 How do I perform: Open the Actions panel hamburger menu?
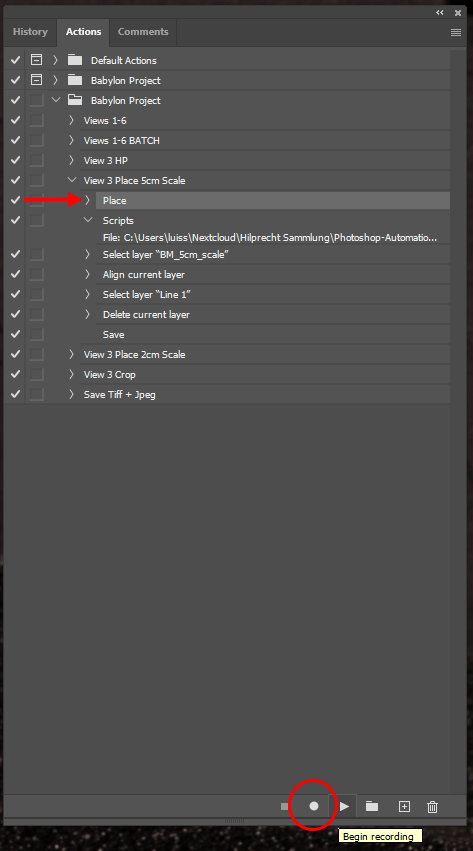coord(456,33)
